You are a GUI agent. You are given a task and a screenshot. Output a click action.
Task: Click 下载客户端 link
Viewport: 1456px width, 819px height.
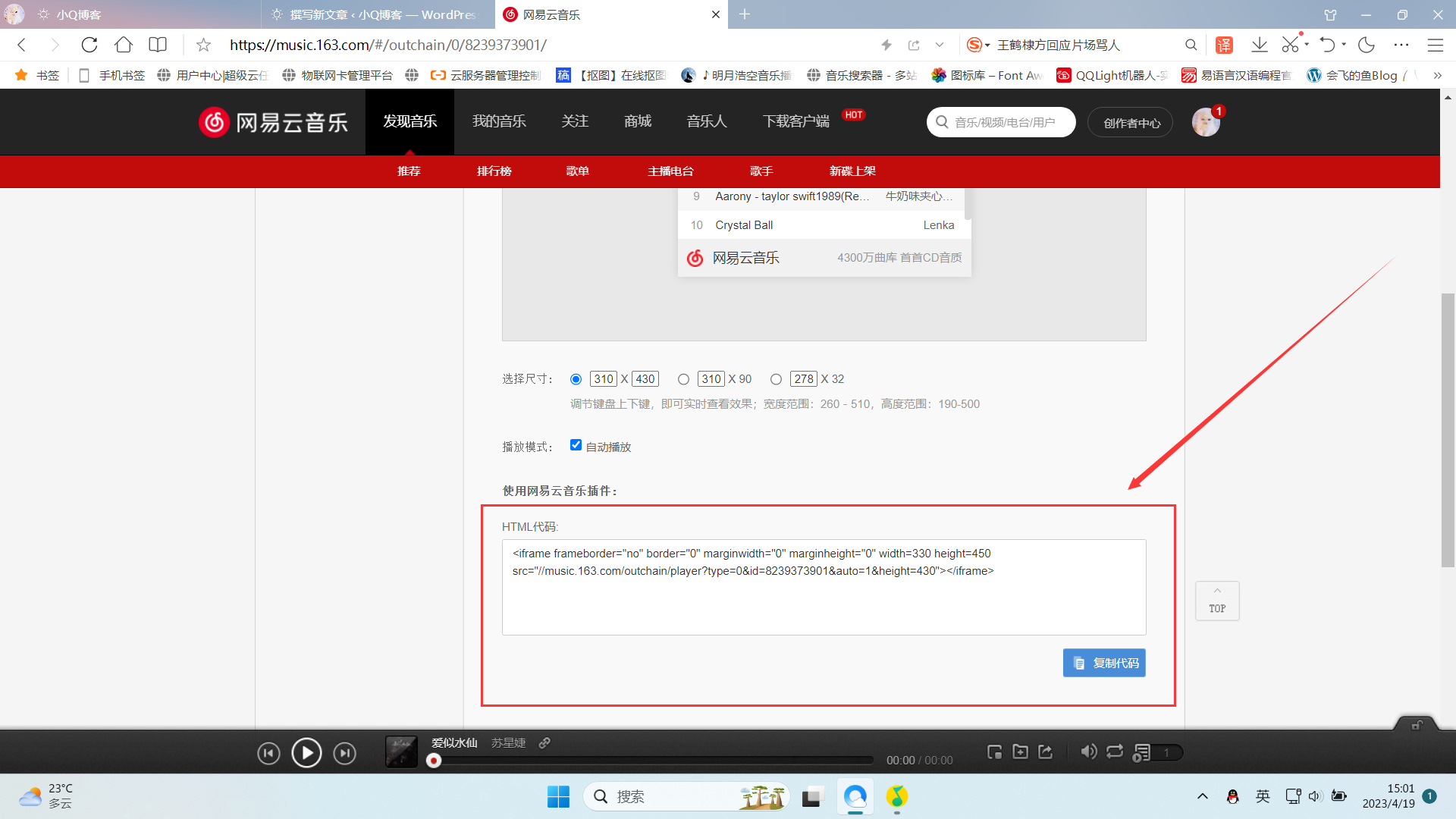coord(796,121)
